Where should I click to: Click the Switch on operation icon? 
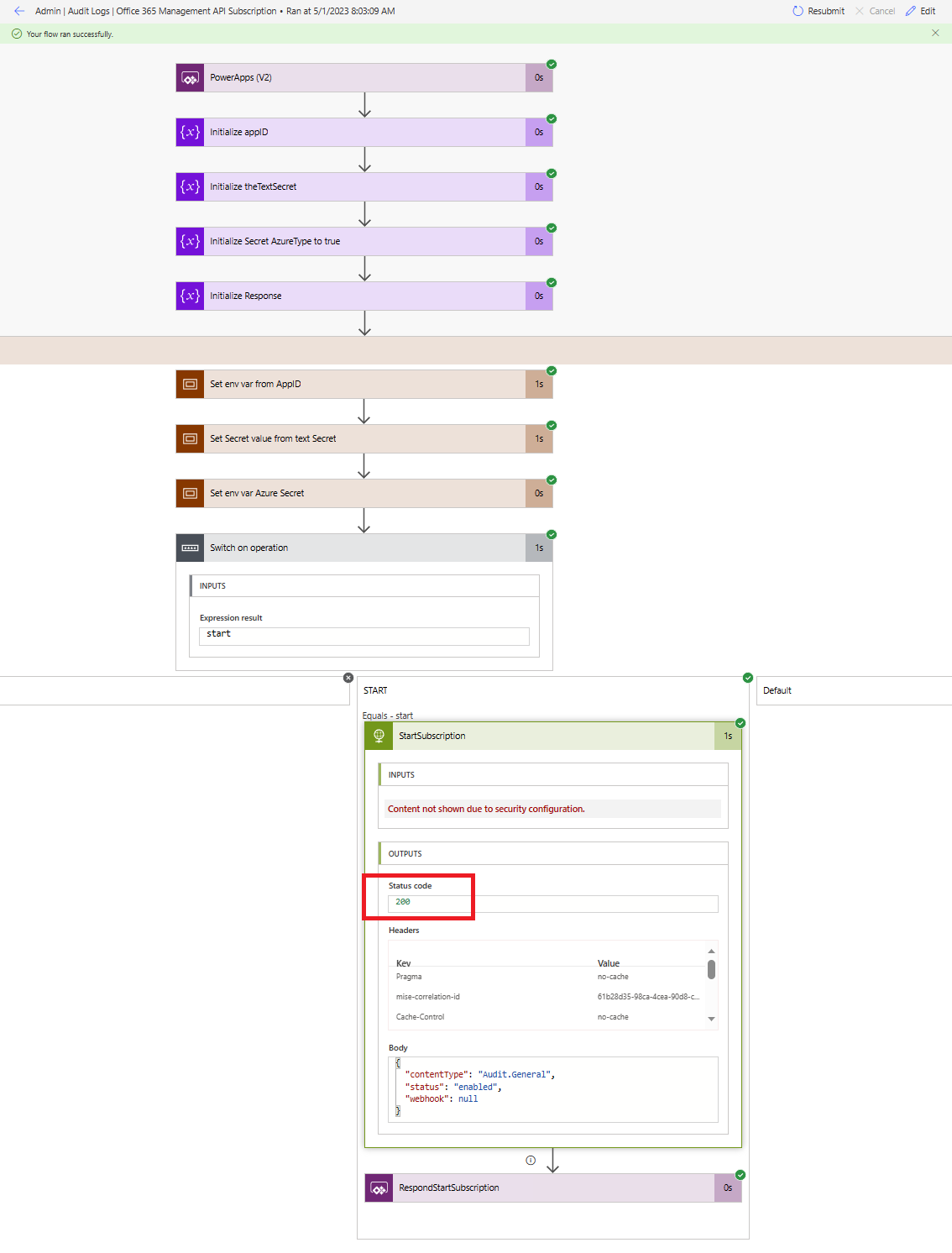pyautogui.click(x=191, y=548)
